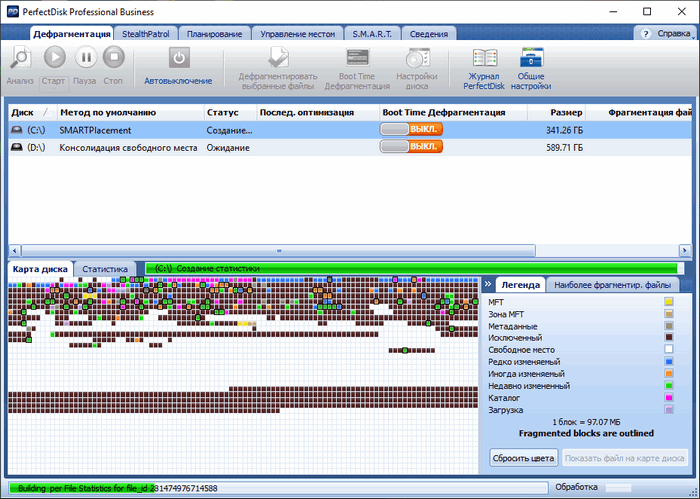This screenshot has width=700, height=499.
Task: Click the 589.71 ГБ size value
Action: click(x=564, y=147)
